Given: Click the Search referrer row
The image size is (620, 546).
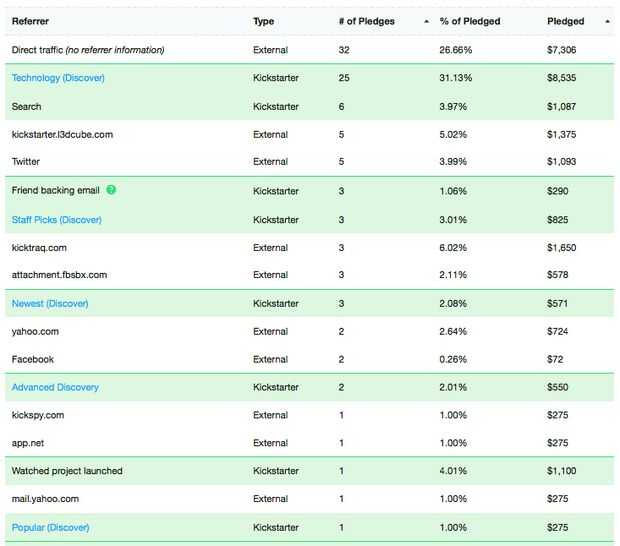Looking at the screenshot, I should point(27,106).
